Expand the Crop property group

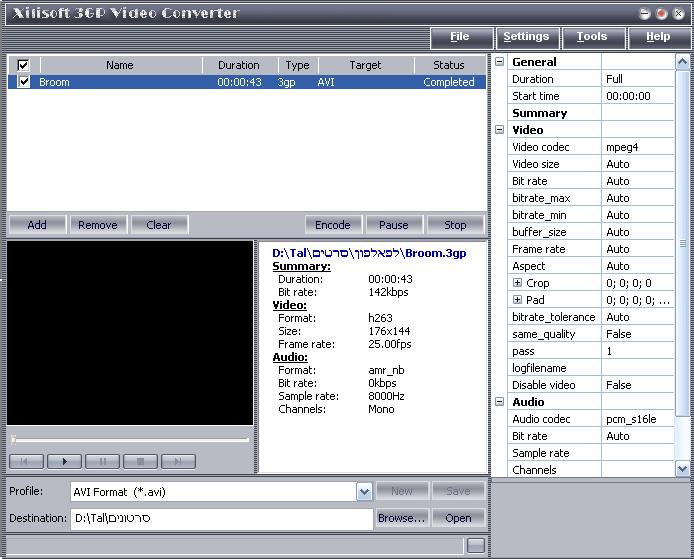point(518,283)
